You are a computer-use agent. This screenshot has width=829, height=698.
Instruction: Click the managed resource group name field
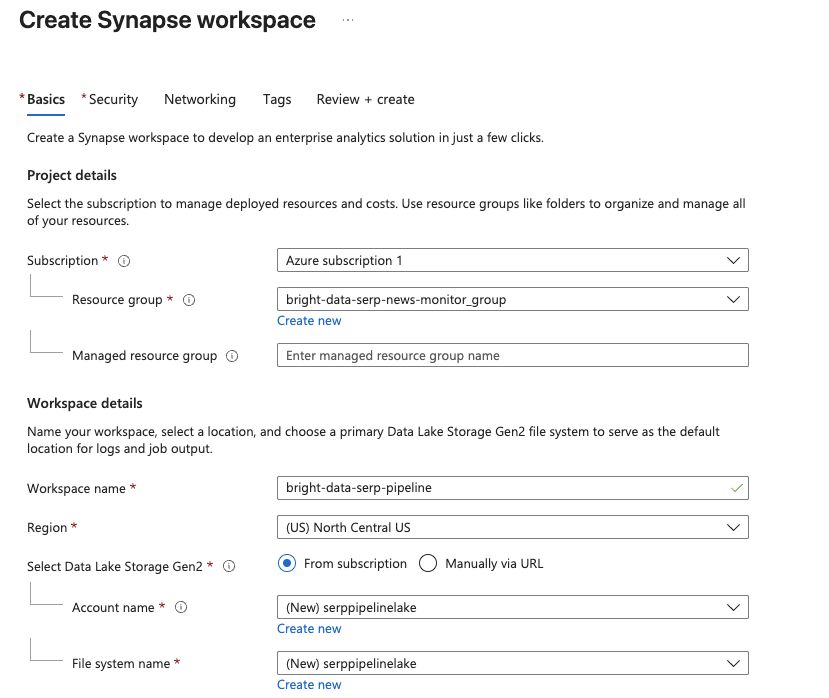(512, 355)
